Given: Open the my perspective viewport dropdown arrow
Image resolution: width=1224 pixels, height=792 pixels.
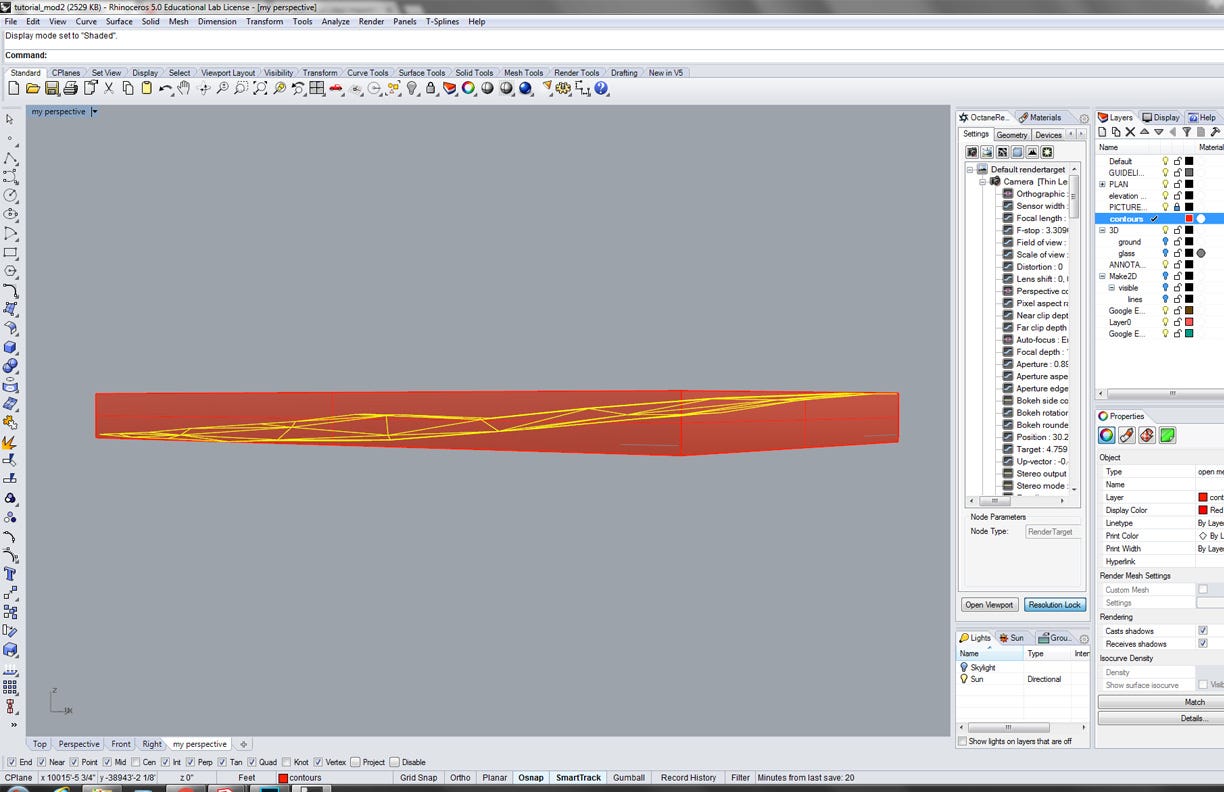Looking at the screenshot, I should [94, 112].
